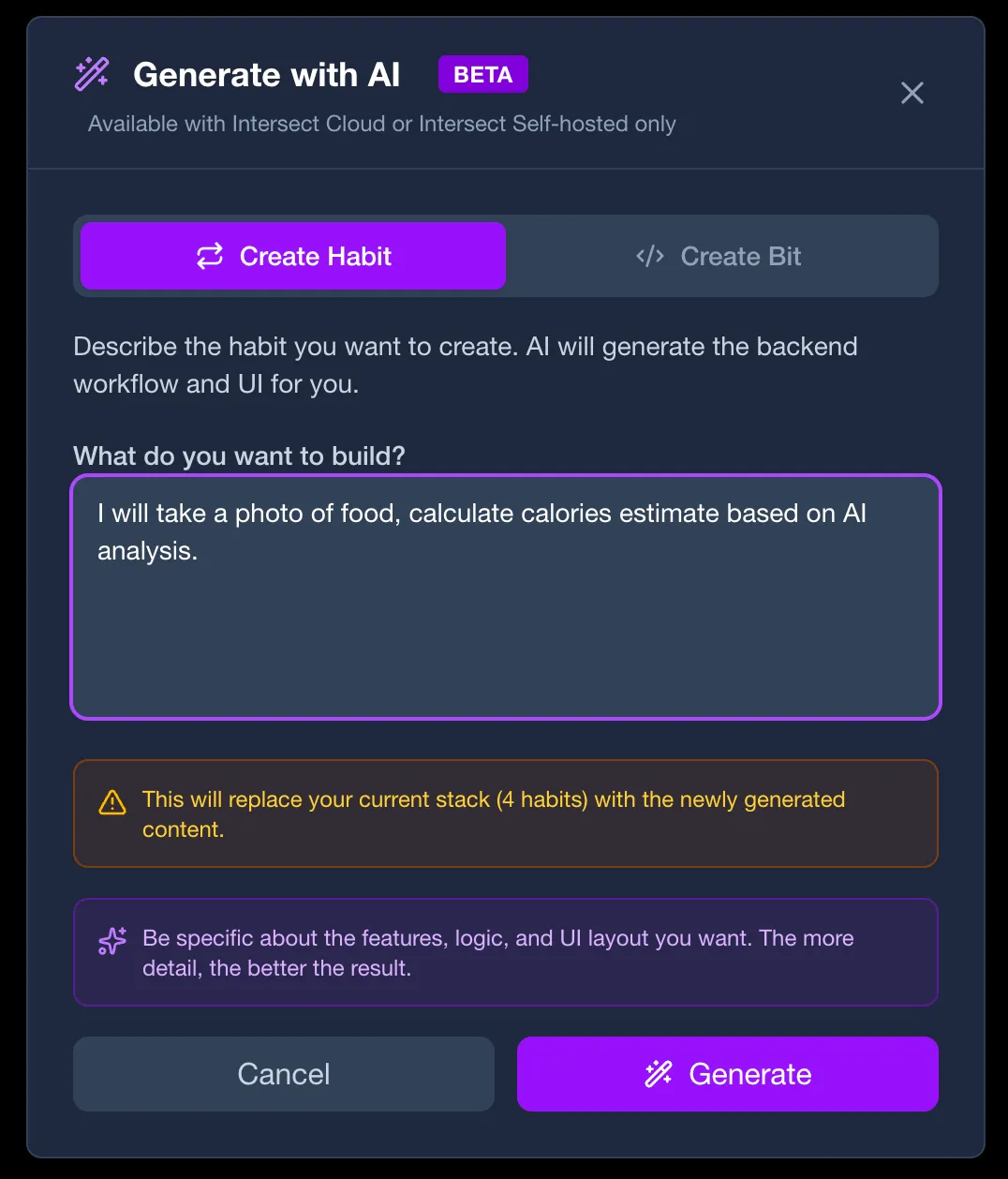Click the What do you want to build label
The image size is (1008, 1179).
(238, 455)
